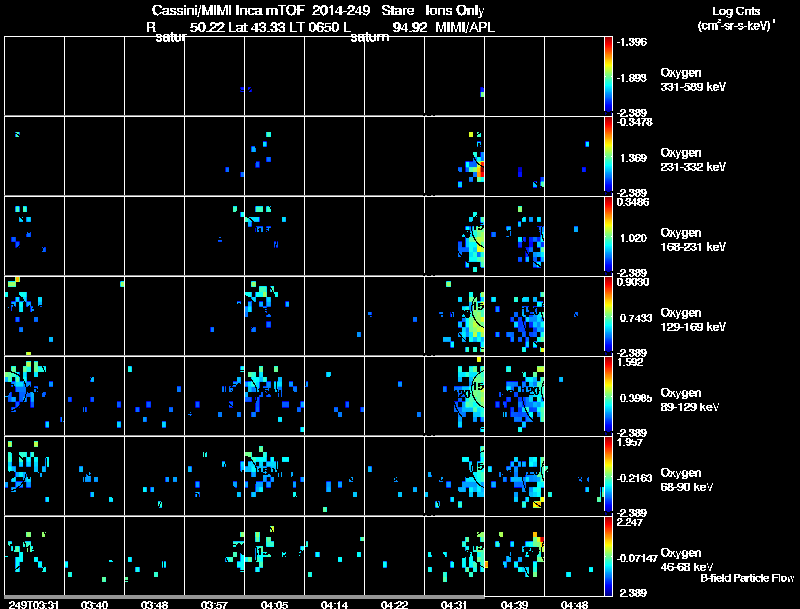Click the 1.592 color scale value
The image size is (800, 609).
(x=631, y=362)
